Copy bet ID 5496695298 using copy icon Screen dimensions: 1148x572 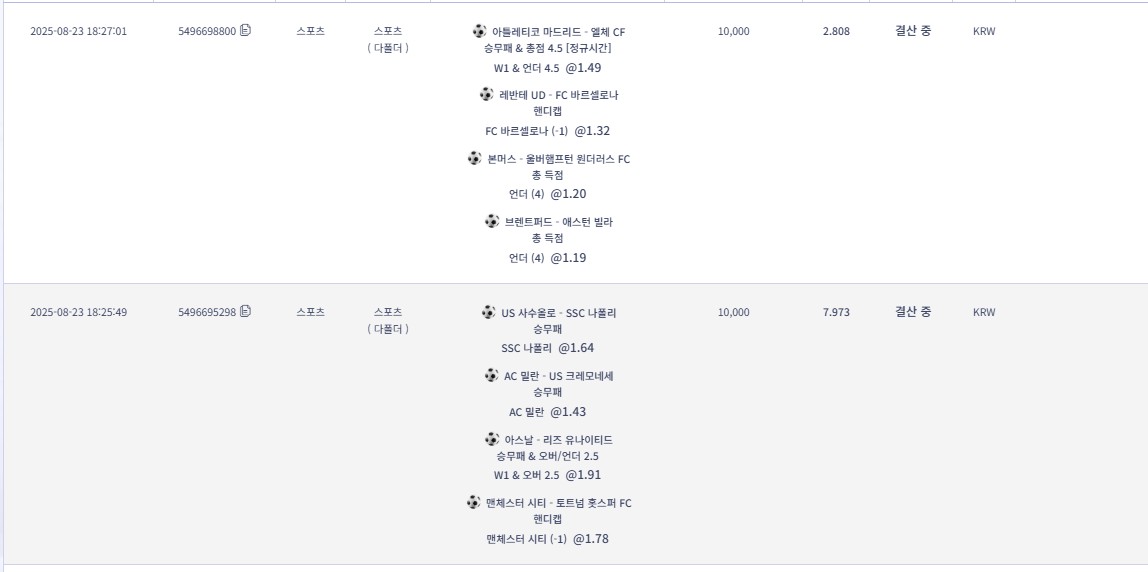coord(246,311)
